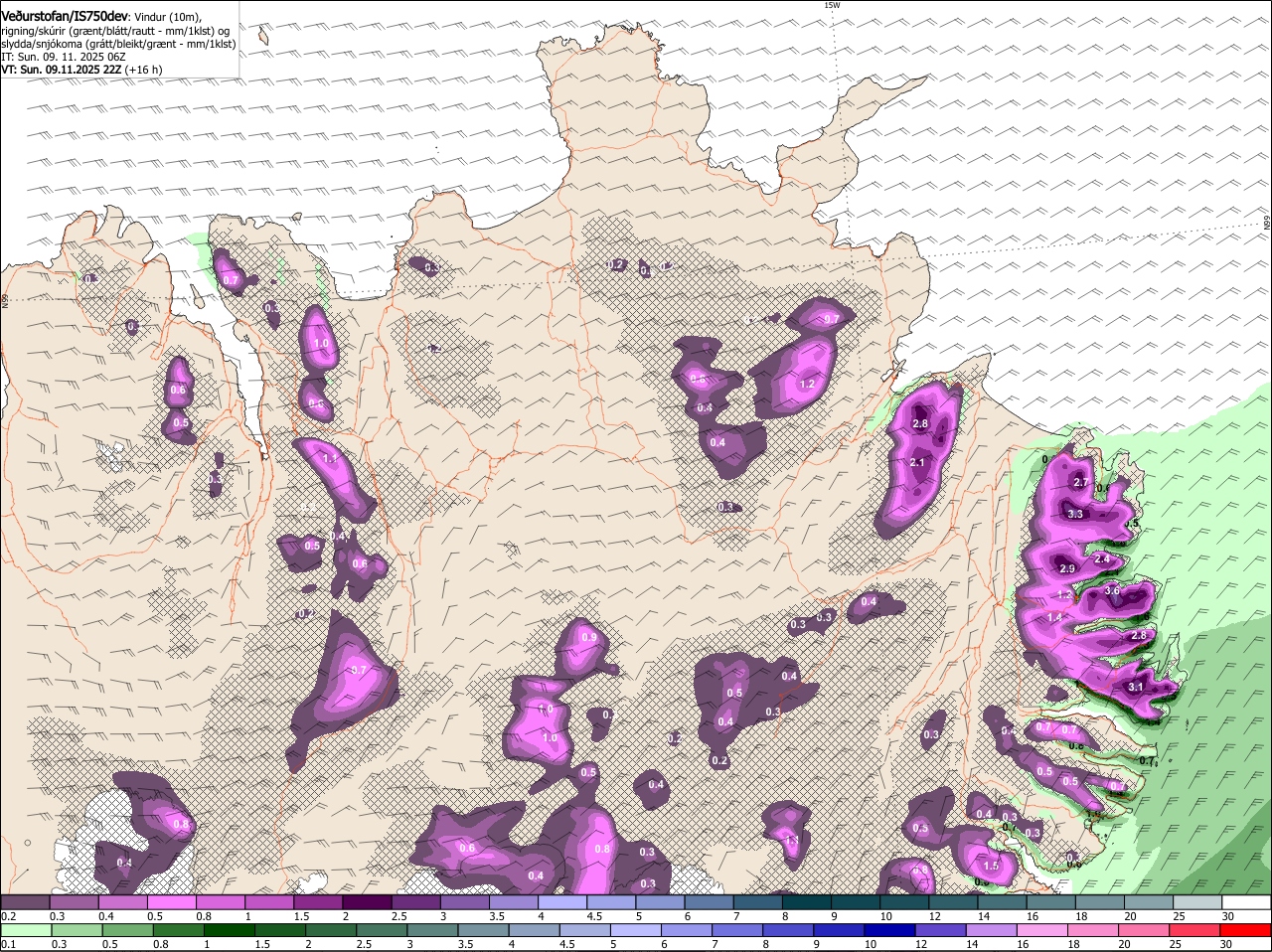Click the snow legend swatch between 0.2 and 0.3
The height and width of the screenshot is (952, 1272).
26,901
